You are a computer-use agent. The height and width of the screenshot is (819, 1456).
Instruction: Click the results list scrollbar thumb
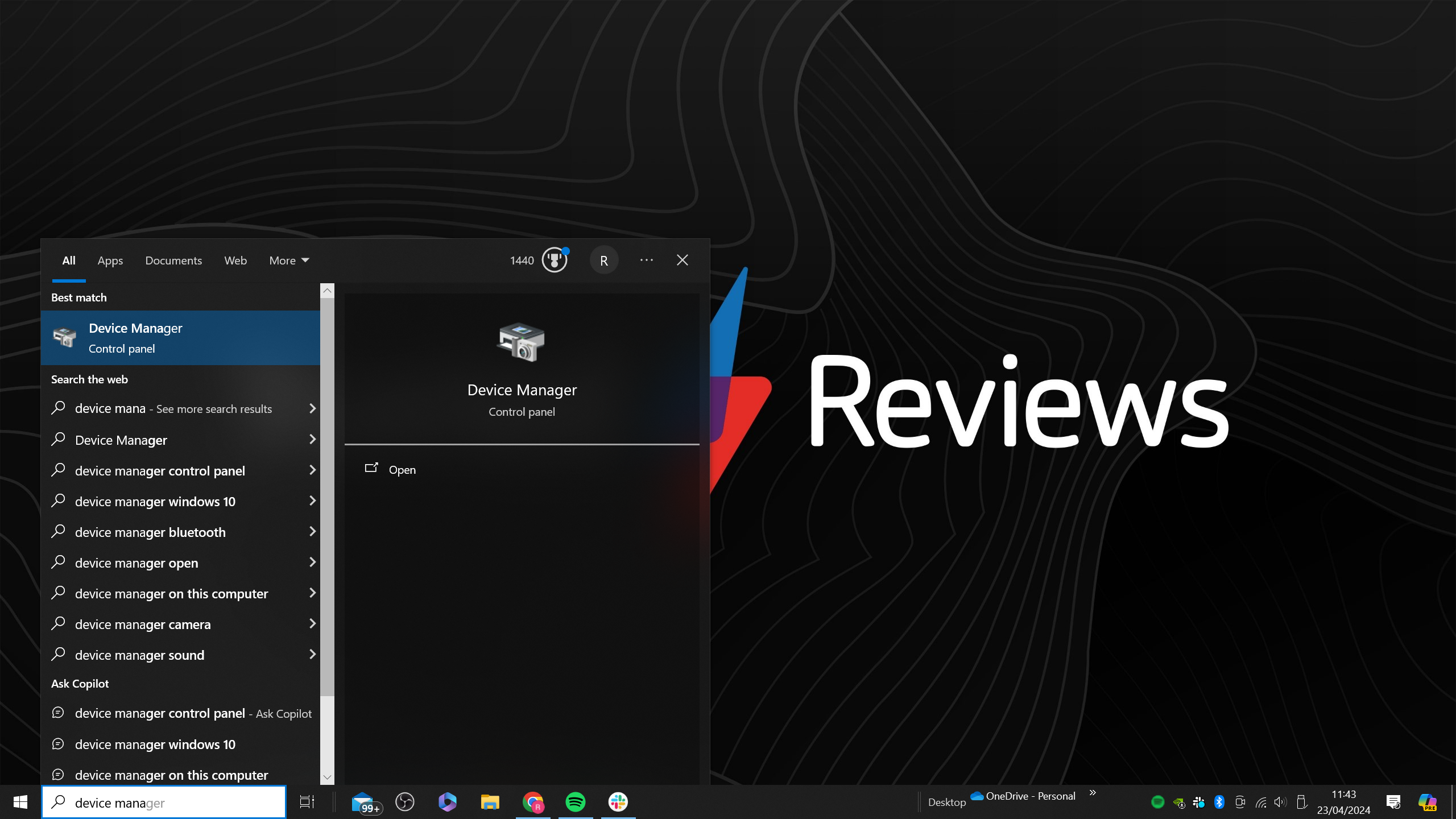(x=327, y=497)
